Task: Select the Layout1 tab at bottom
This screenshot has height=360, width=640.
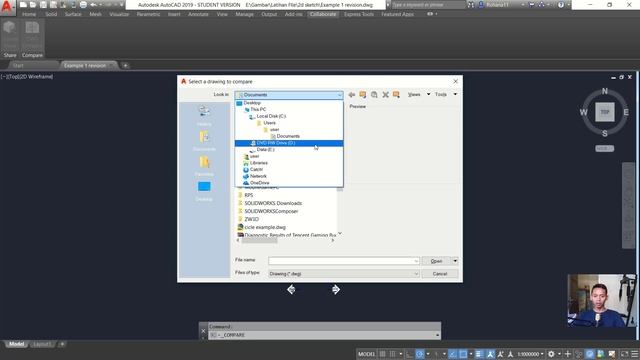Action: coord(42,344)
